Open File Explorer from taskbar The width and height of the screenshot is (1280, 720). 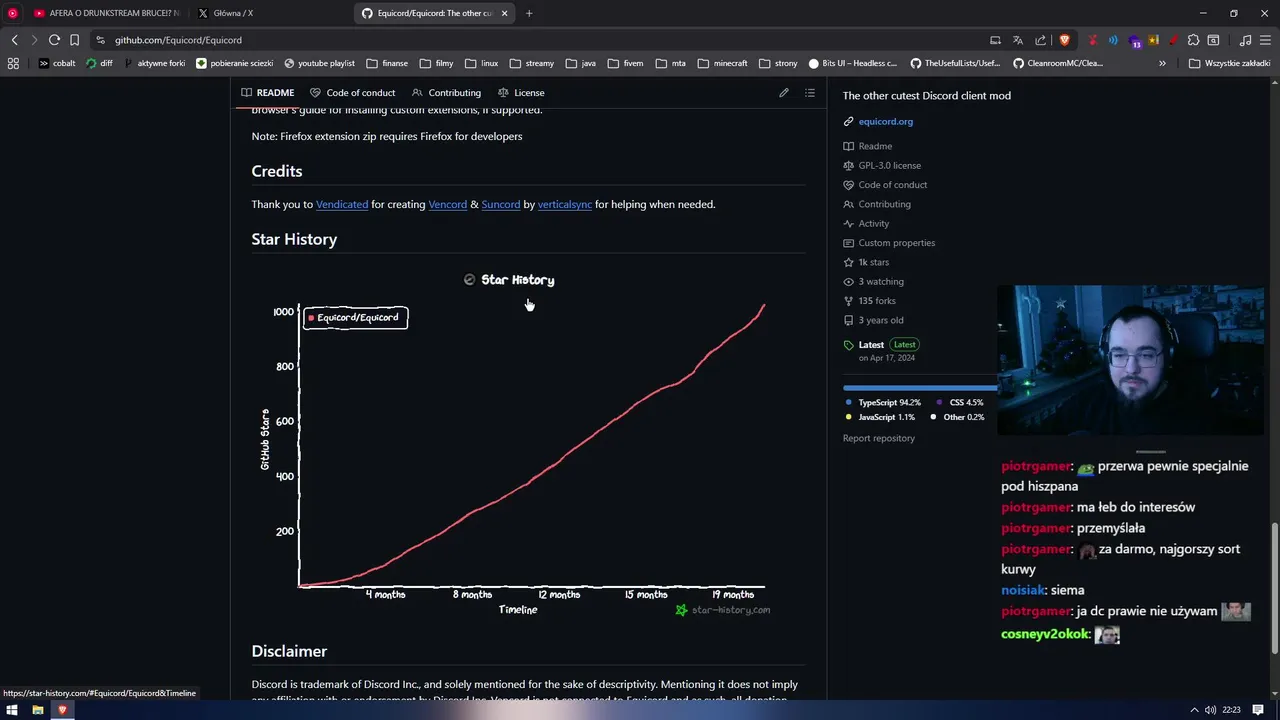pyautogui.click(x=37, y=710)
